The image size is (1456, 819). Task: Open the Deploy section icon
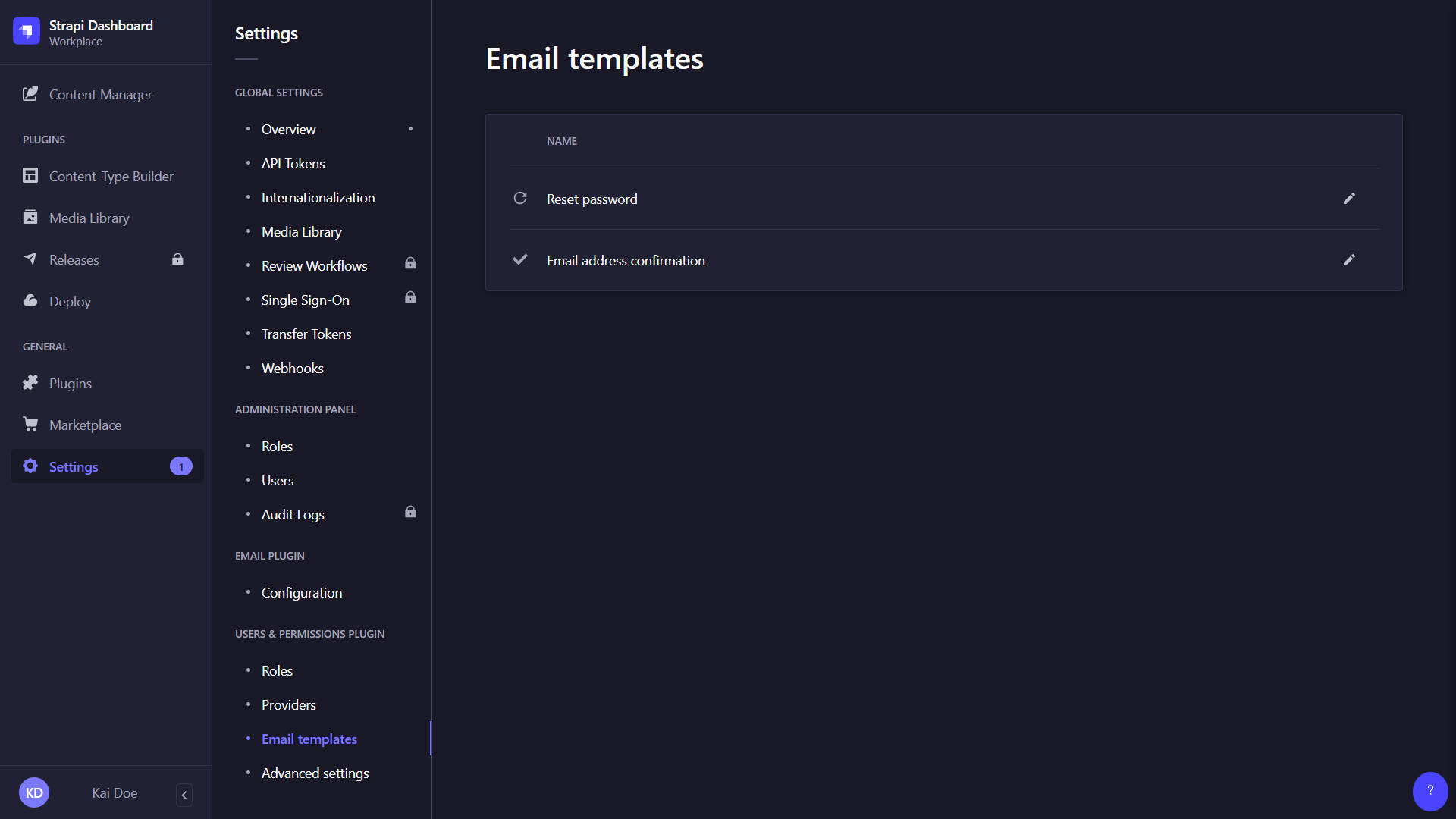[x=30, y=300]
